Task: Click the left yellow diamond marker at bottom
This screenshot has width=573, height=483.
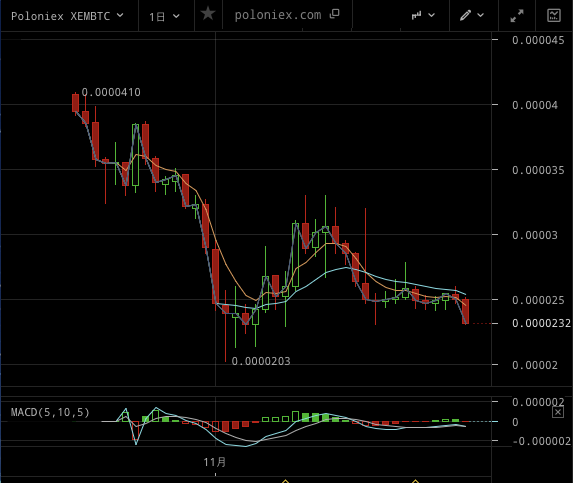Action: [285, 481]
